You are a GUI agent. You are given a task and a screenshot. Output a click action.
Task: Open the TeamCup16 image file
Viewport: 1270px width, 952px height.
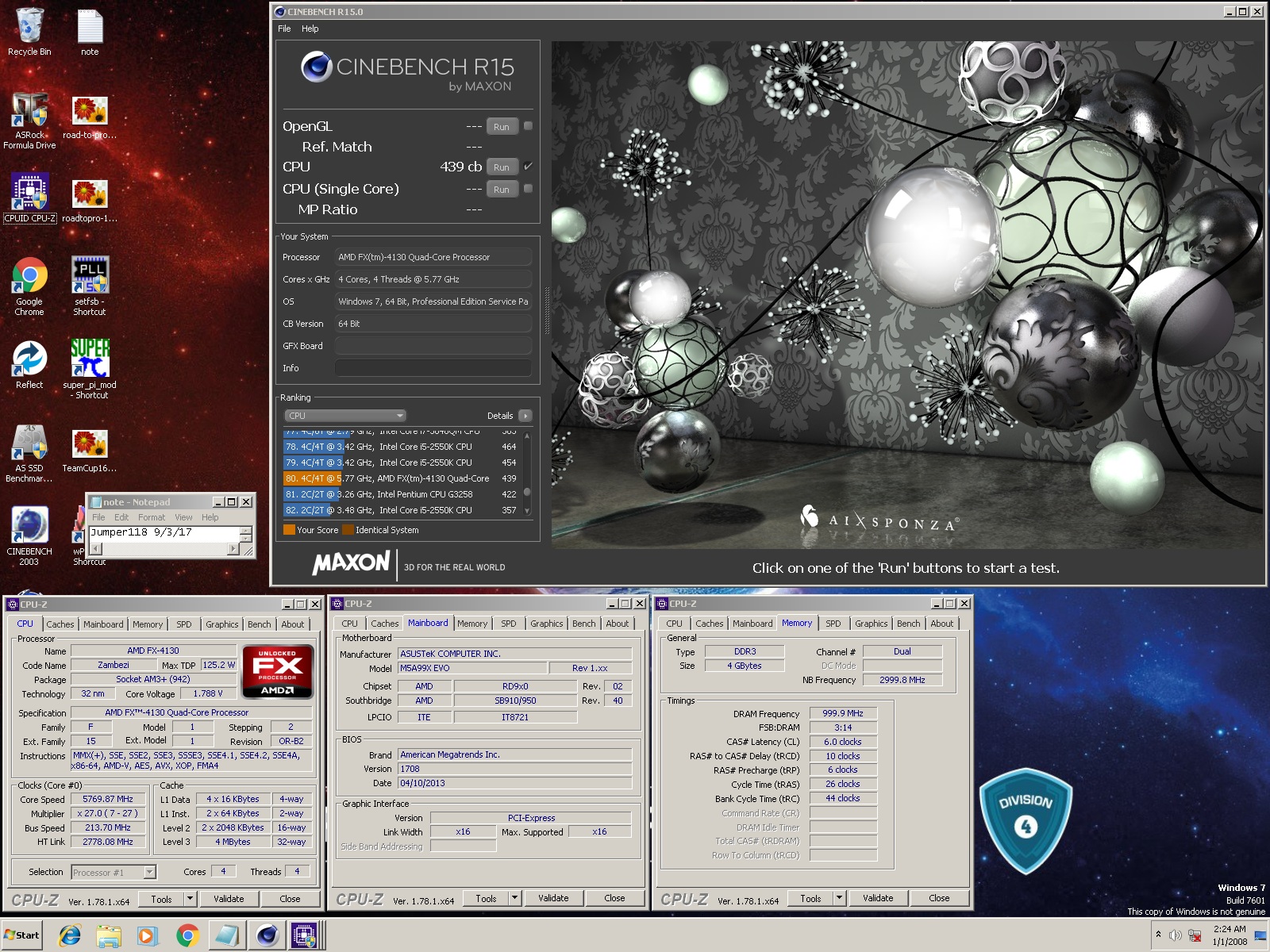[x=90, y=450]
